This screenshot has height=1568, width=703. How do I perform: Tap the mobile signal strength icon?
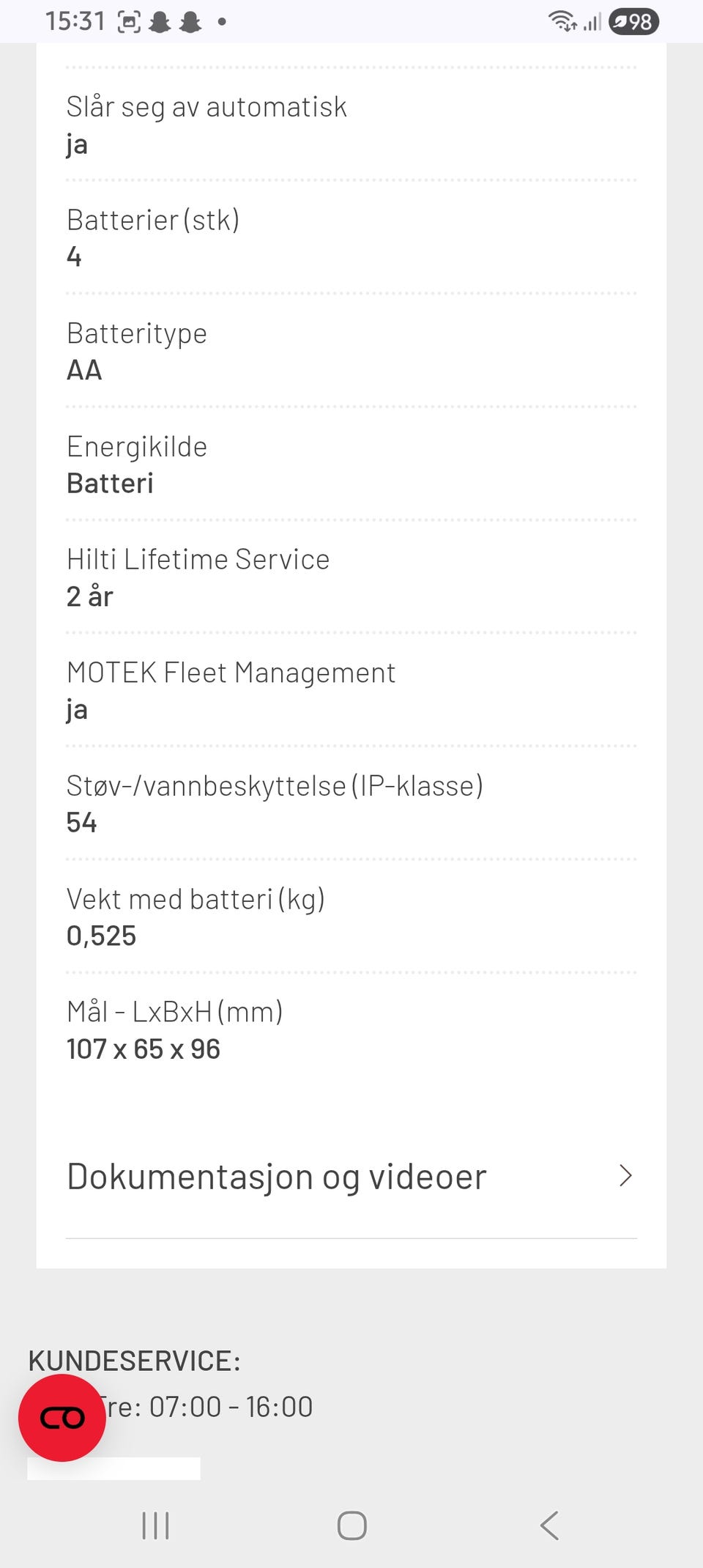pos(592,23)
